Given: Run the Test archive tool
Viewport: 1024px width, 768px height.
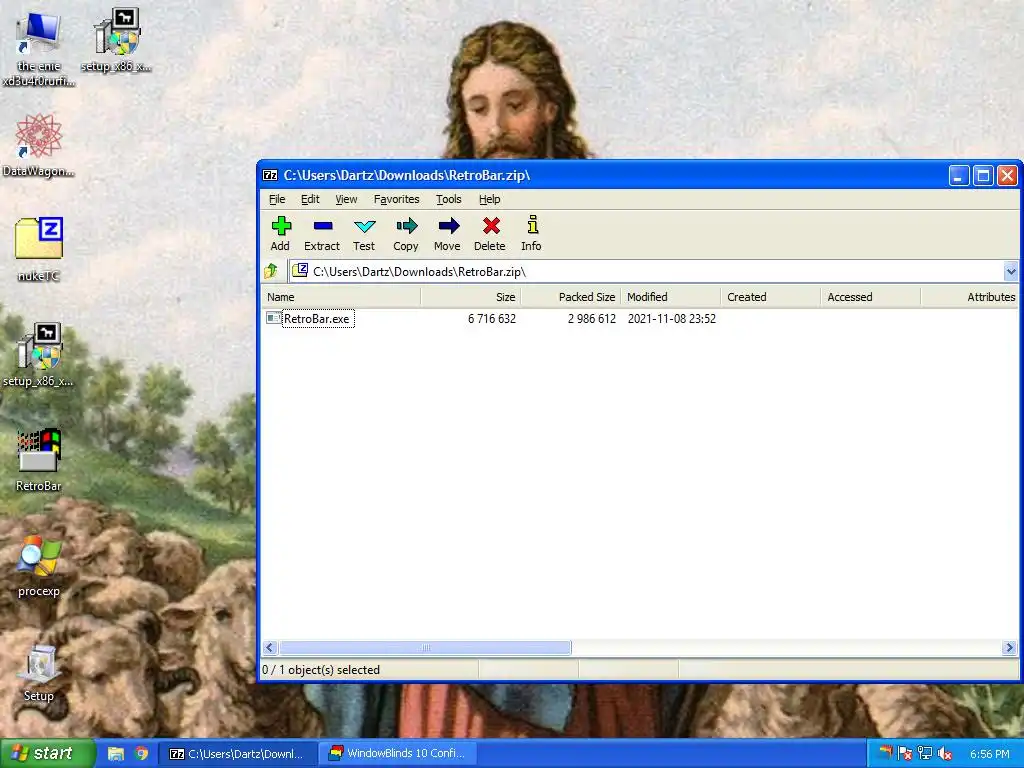Looking at the screenshot, I should coord(364,227).
